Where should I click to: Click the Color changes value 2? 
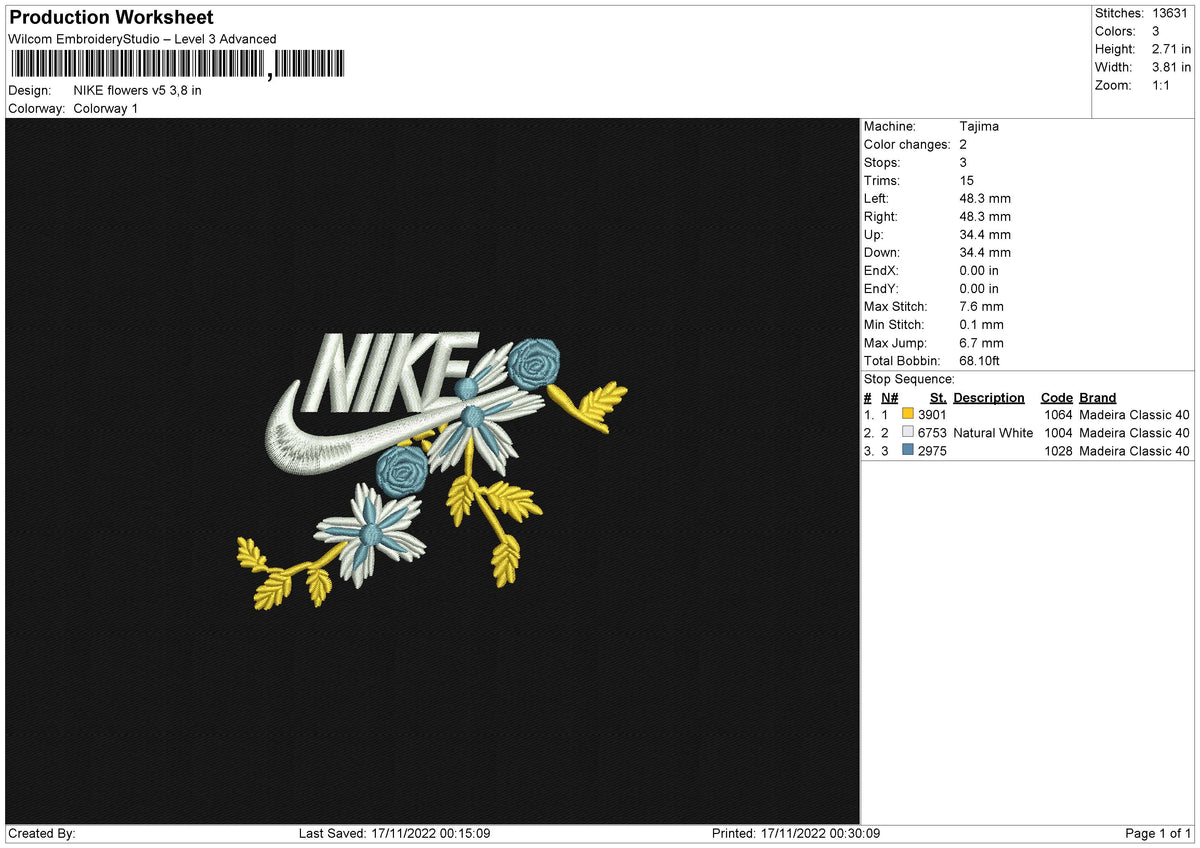(x=963, y=144)
